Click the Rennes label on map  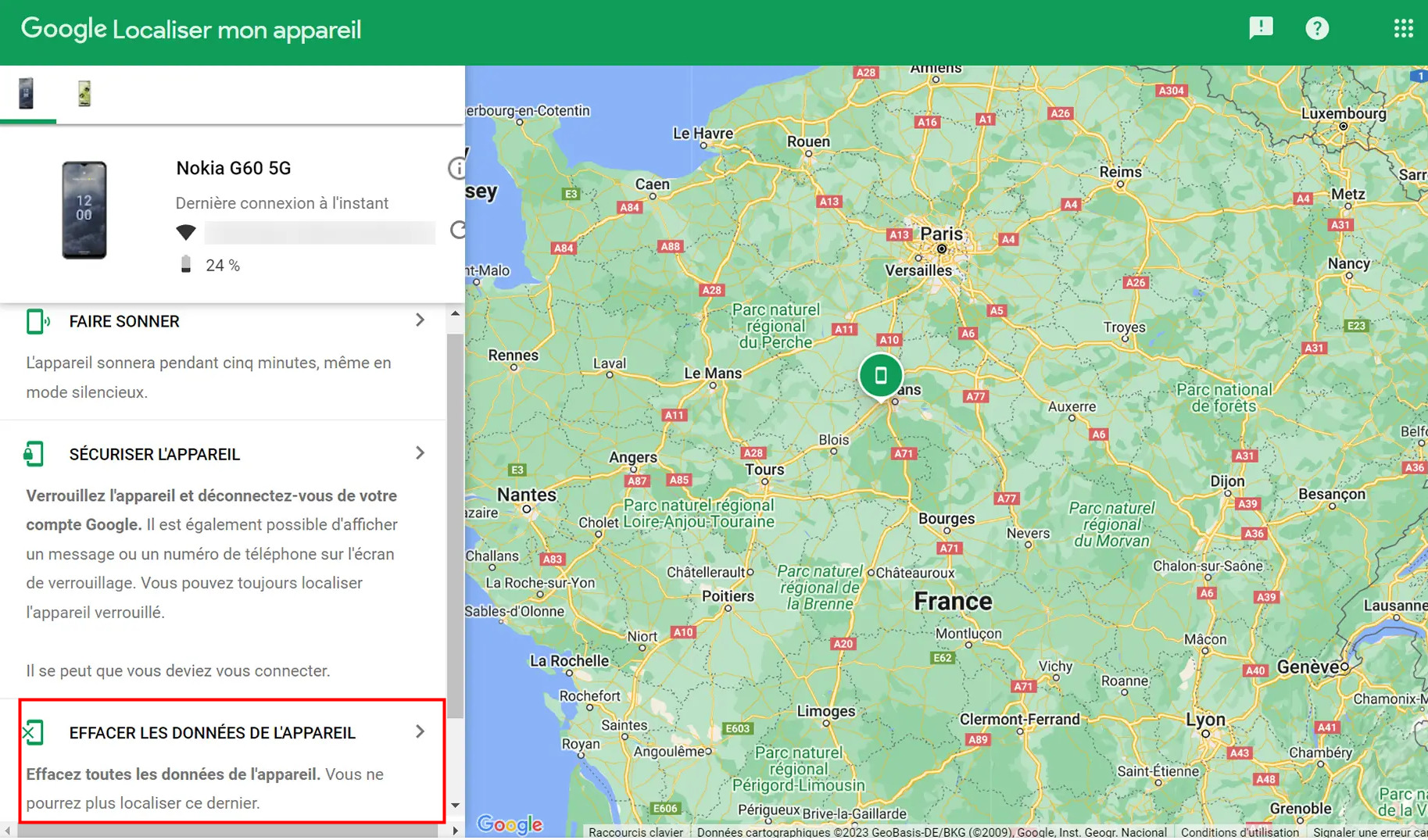pos(514,355)
